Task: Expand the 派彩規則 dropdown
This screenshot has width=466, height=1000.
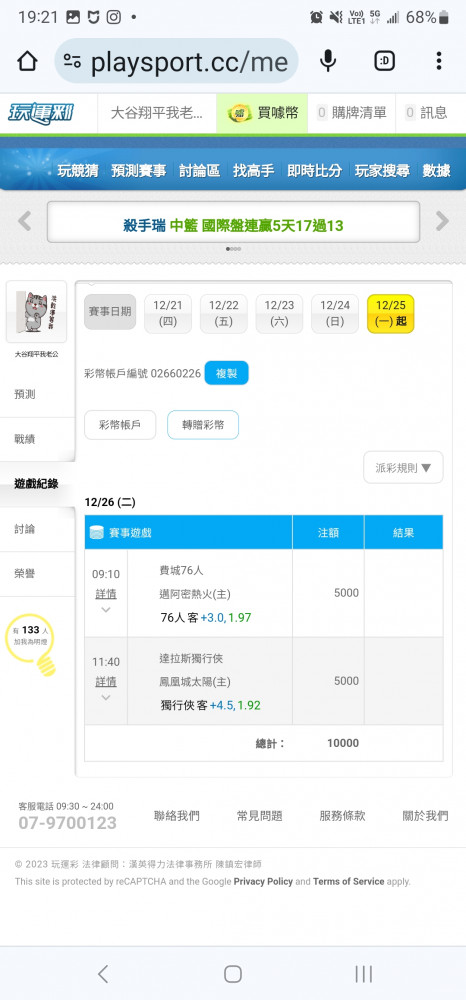Action: 403,467
